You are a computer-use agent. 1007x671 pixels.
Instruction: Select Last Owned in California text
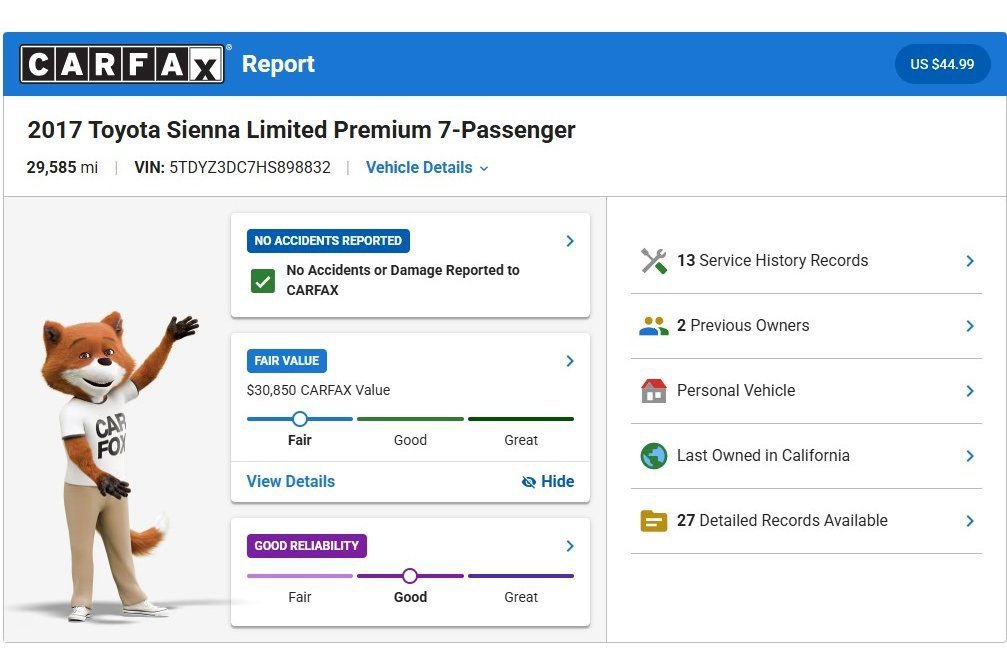tap(763, 455)
